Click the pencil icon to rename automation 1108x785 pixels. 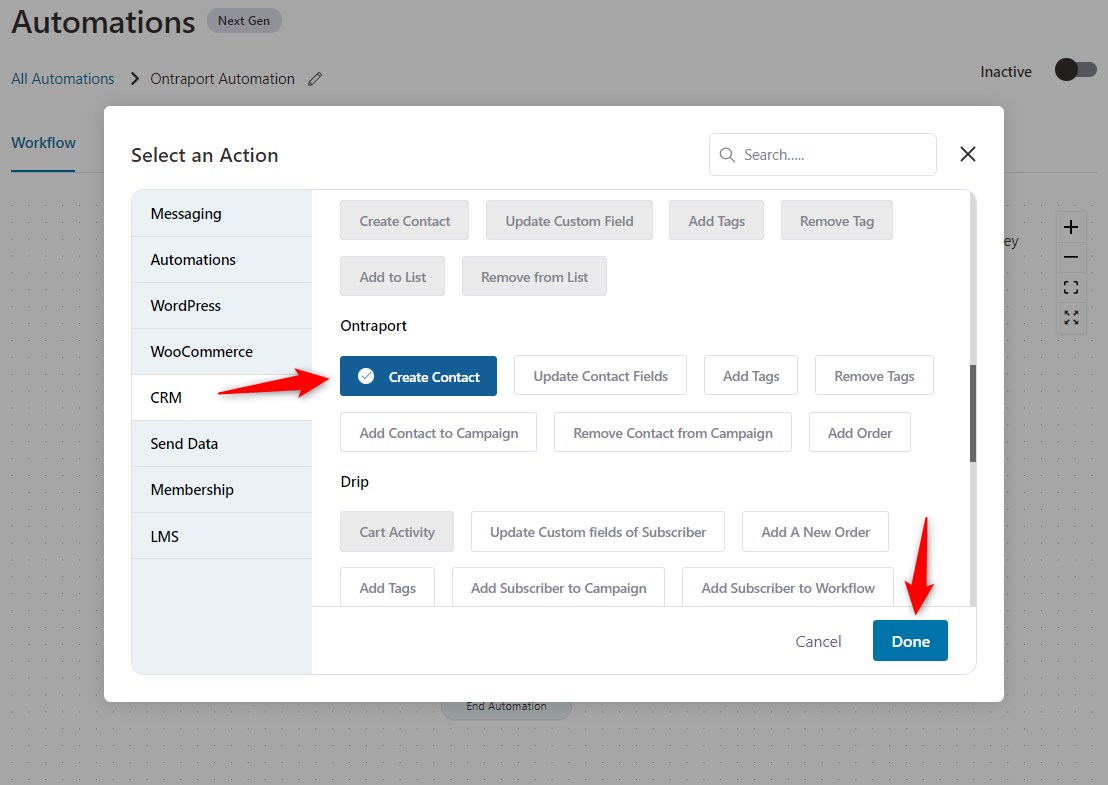click(315, 79)
